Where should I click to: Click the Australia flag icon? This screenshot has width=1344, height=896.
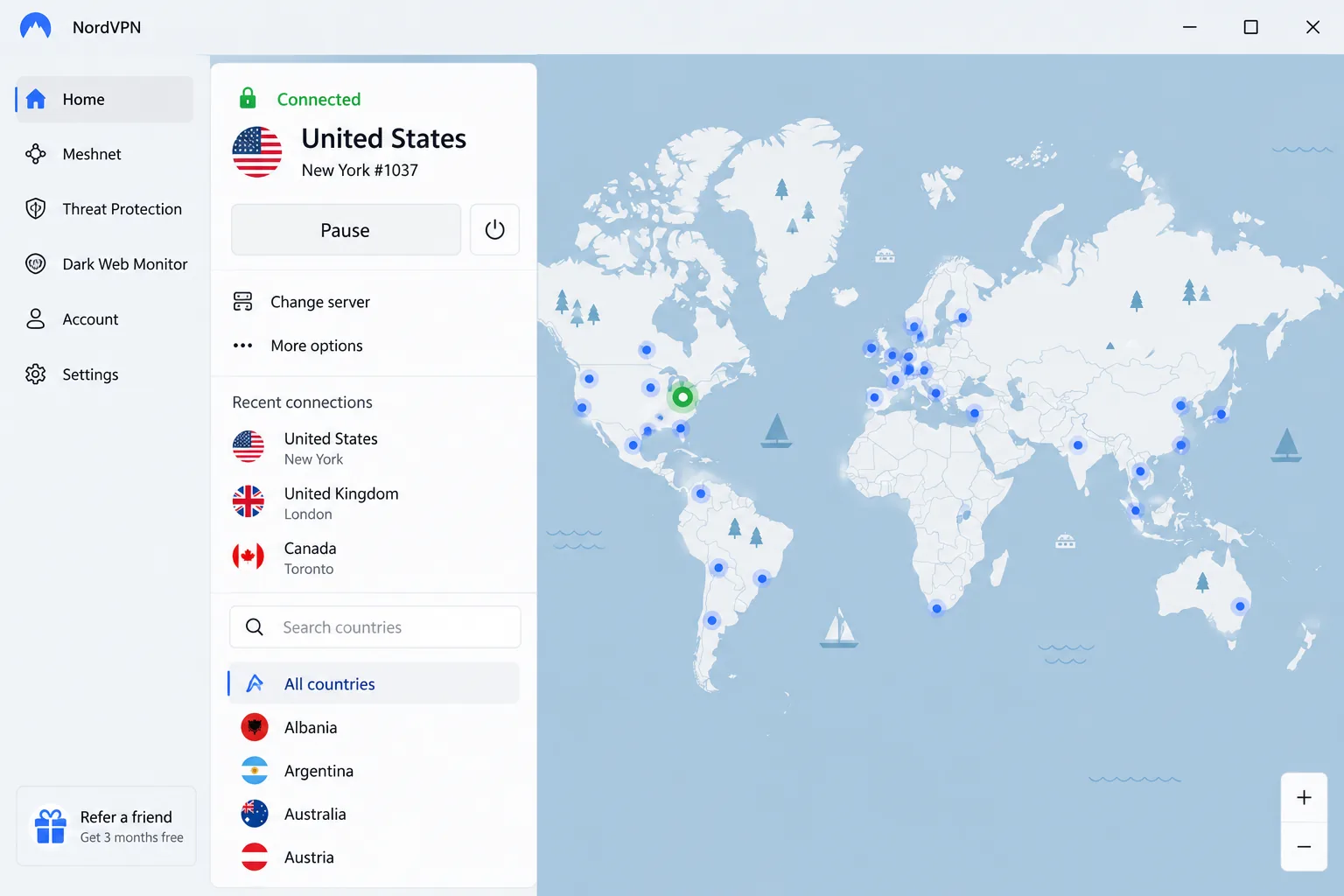[x=255, y=814]
